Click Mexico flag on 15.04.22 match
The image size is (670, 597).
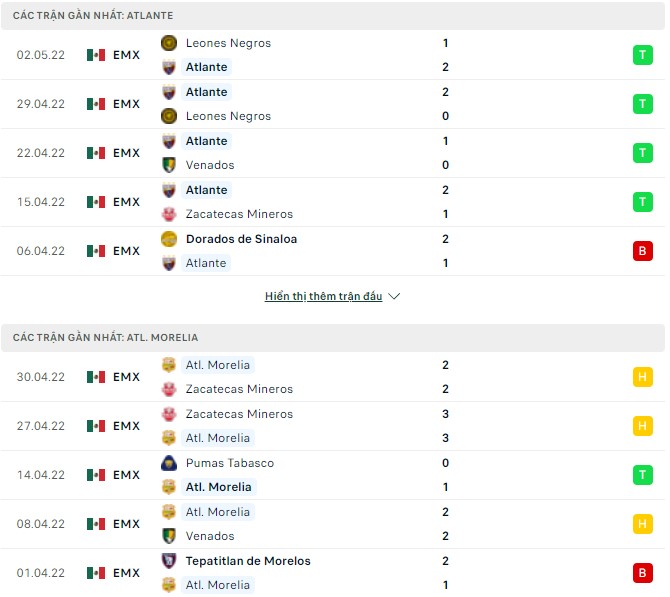click(96, 202)
